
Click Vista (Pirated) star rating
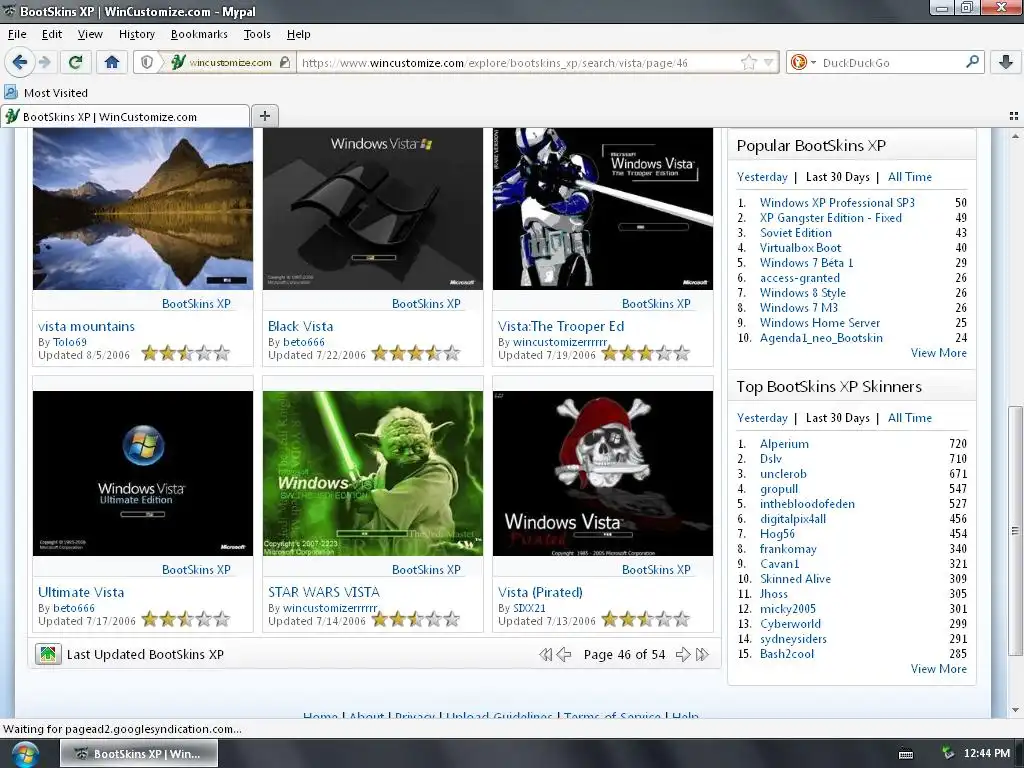pos(646,618)
